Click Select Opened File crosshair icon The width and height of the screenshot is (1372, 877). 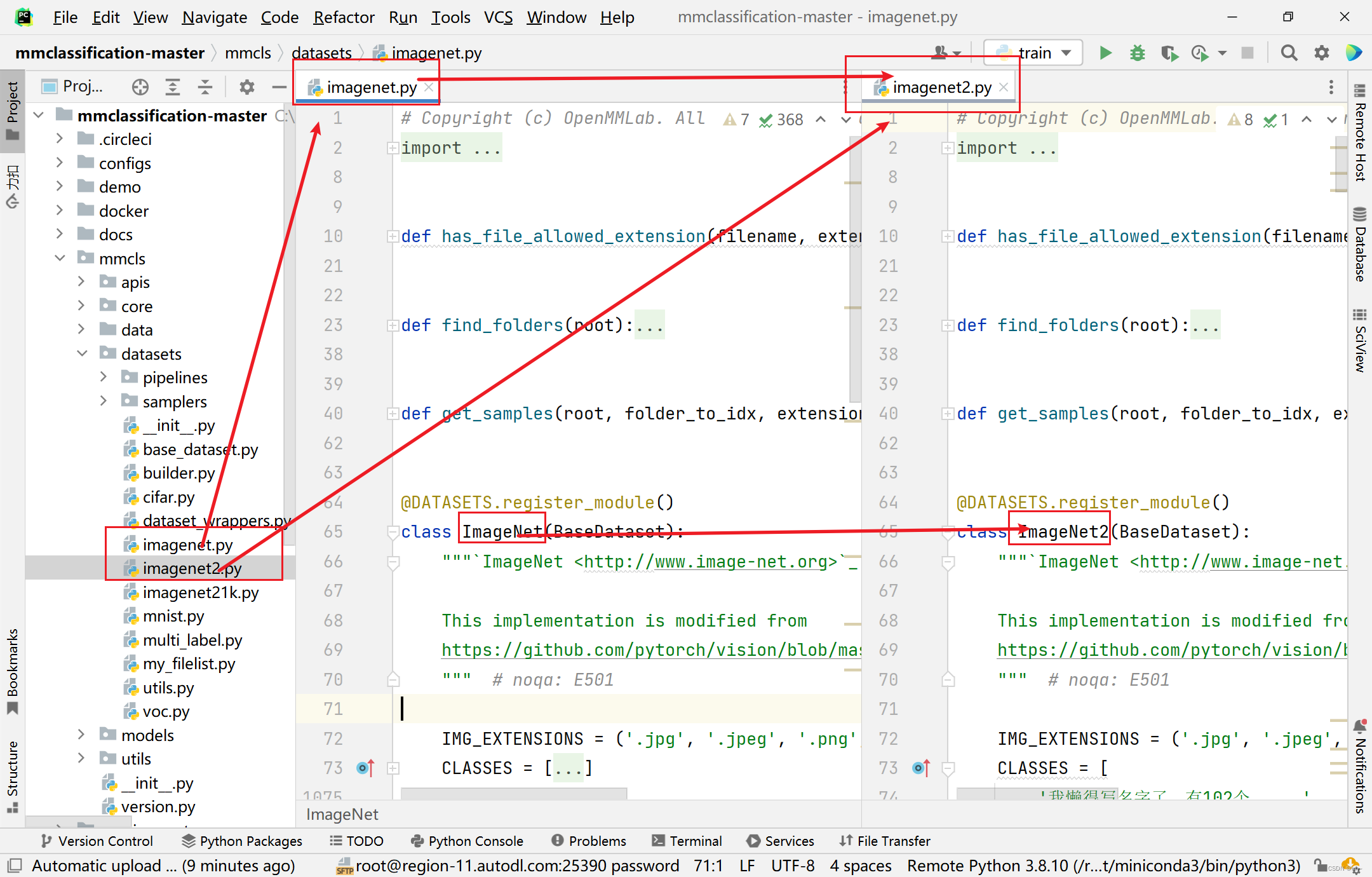(x=140, y=87)
